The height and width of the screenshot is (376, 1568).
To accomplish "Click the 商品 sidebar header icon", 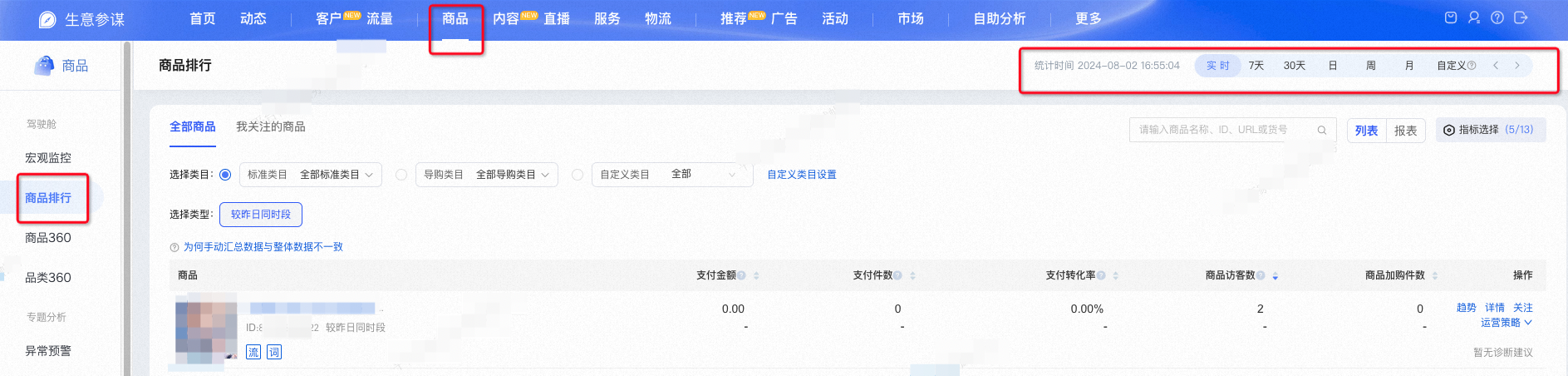I will click(44, 65).
